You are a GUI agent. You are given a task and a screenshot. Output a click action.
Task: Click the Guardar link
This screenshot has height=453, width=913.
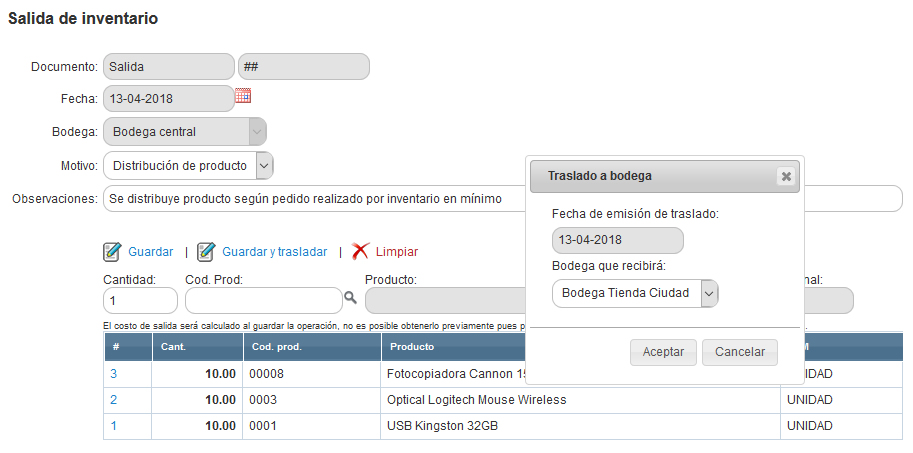151,252
